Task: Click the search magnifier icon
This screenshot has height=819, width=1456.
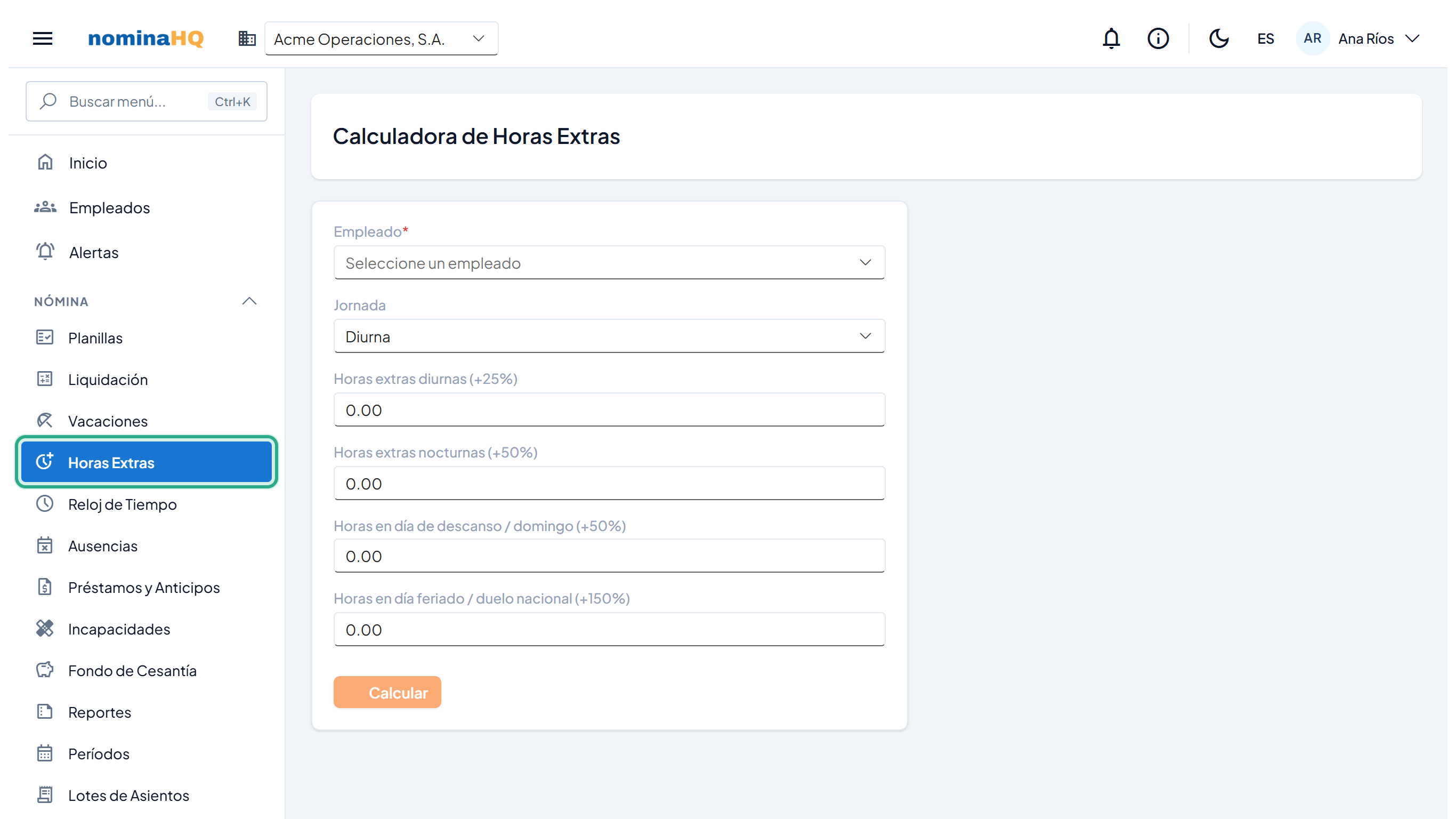Action: click(x=48, y=101)
